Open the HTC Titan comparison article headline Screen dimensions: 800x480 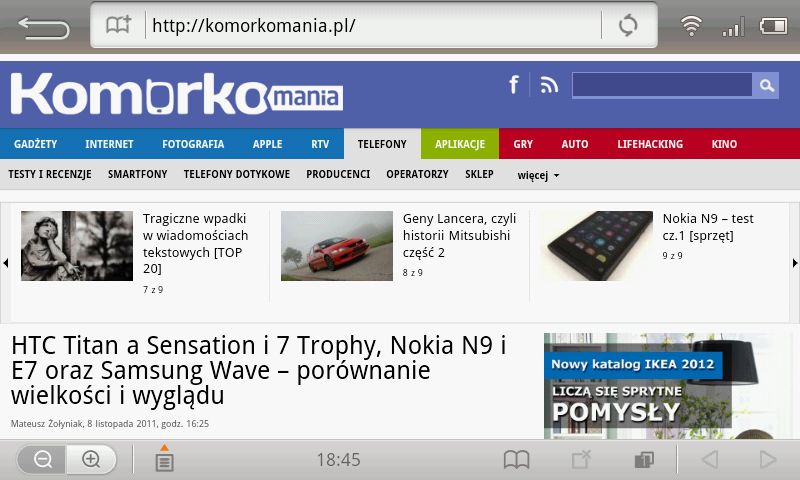[259, 370]
